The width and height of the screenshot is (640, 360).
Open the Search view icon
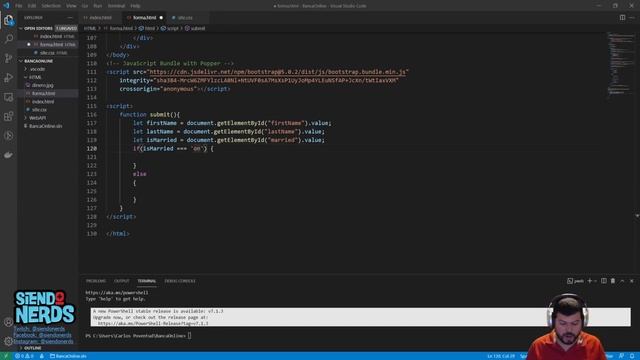click(x=9, y=39)
